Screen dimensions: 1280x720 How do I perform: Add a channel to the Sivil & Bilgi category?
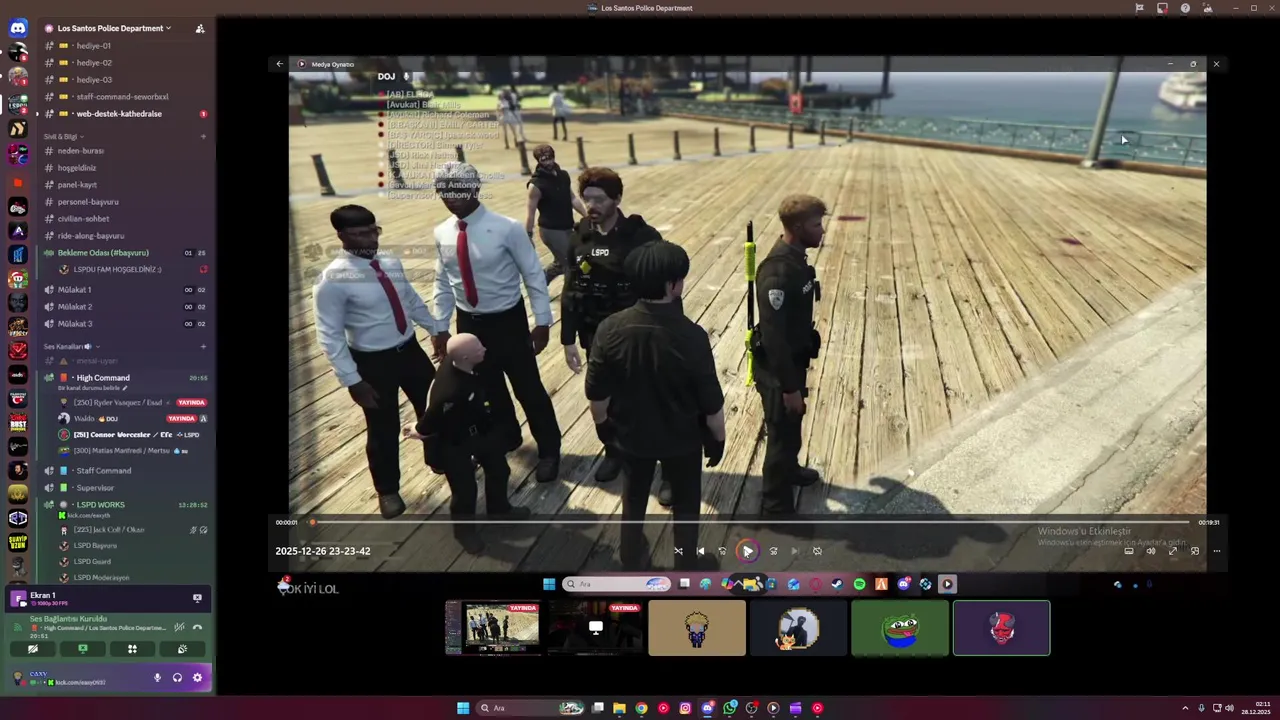(x=203, y=136)
